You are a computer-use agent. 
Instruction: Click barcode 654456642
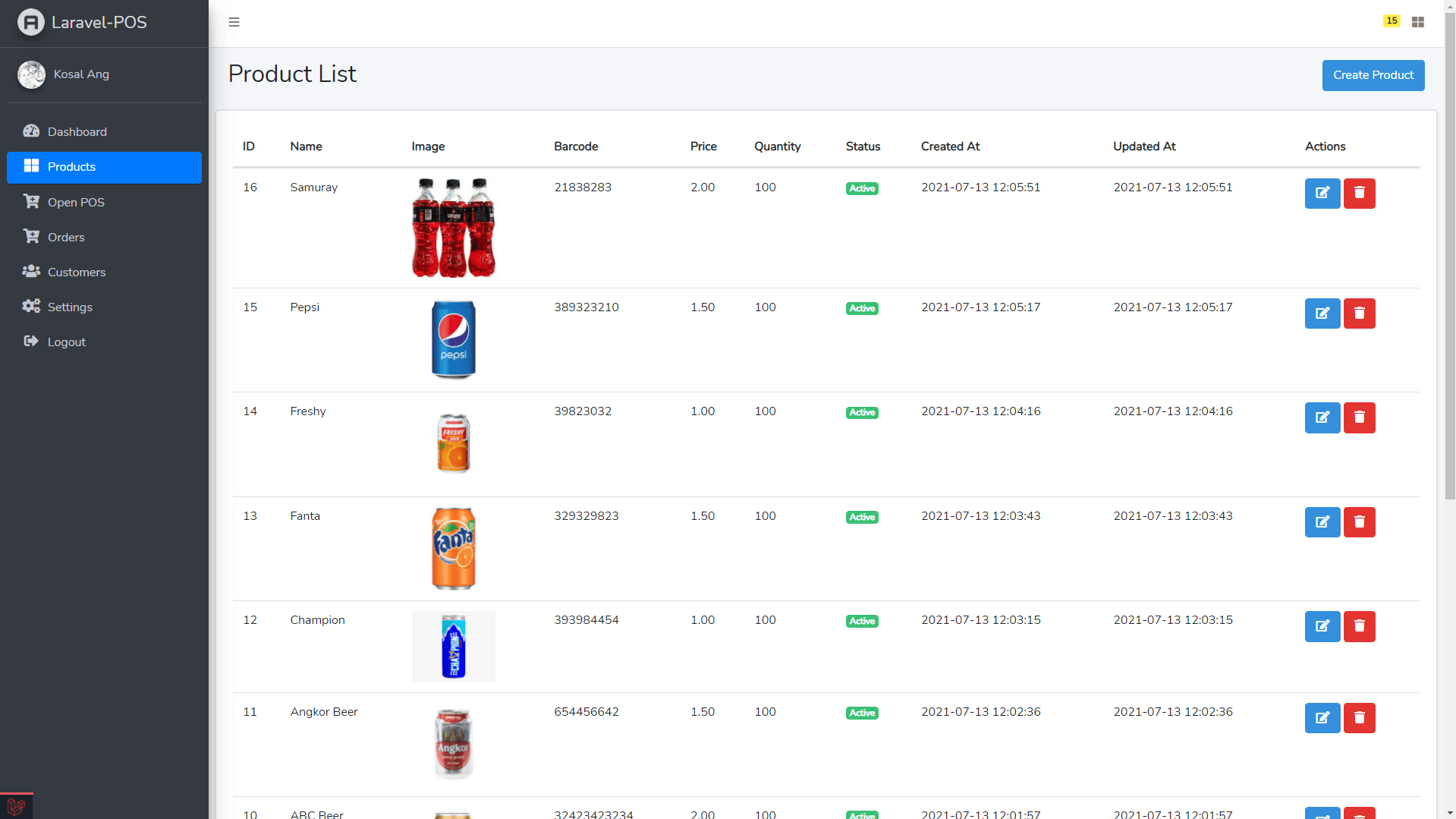586,712
